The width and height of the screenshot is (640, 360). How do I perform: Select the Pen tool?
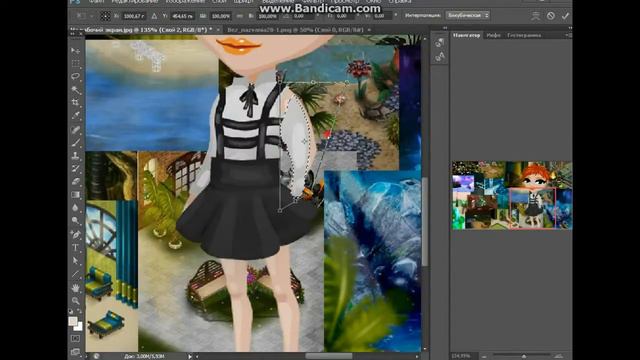(x=76, y=235)
